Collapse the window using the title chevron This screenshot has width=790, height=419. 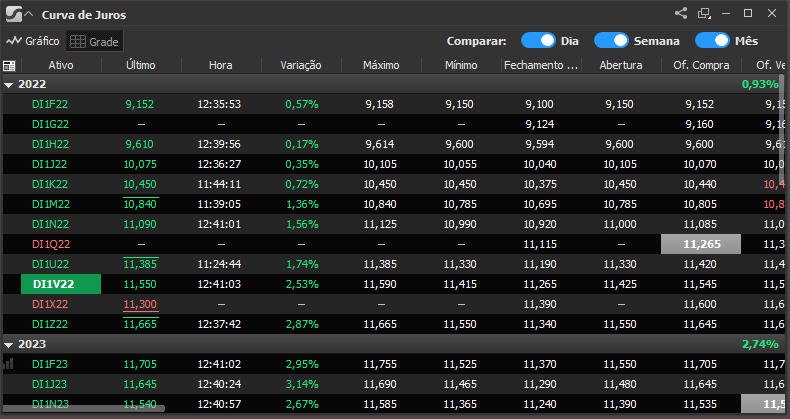coord(28,15)
